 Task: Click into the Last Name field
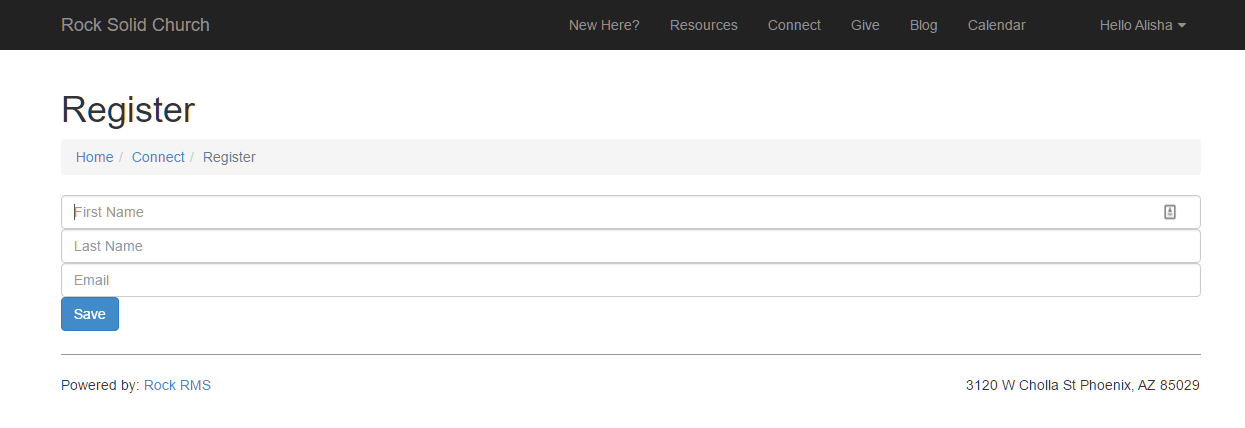click(x=630, y=246)
